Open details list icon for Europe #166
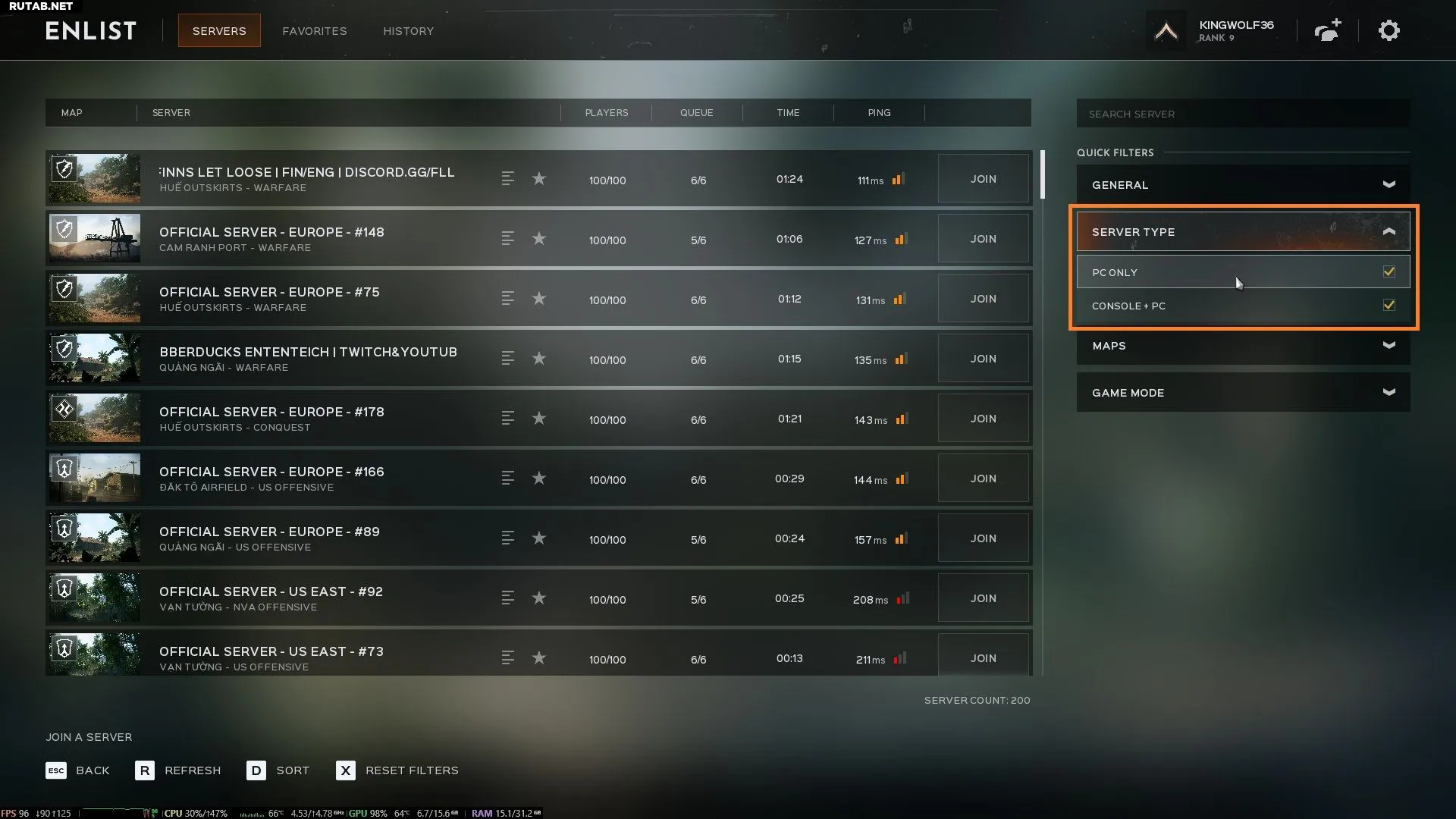1456x819 pixels. click(508, 479)
